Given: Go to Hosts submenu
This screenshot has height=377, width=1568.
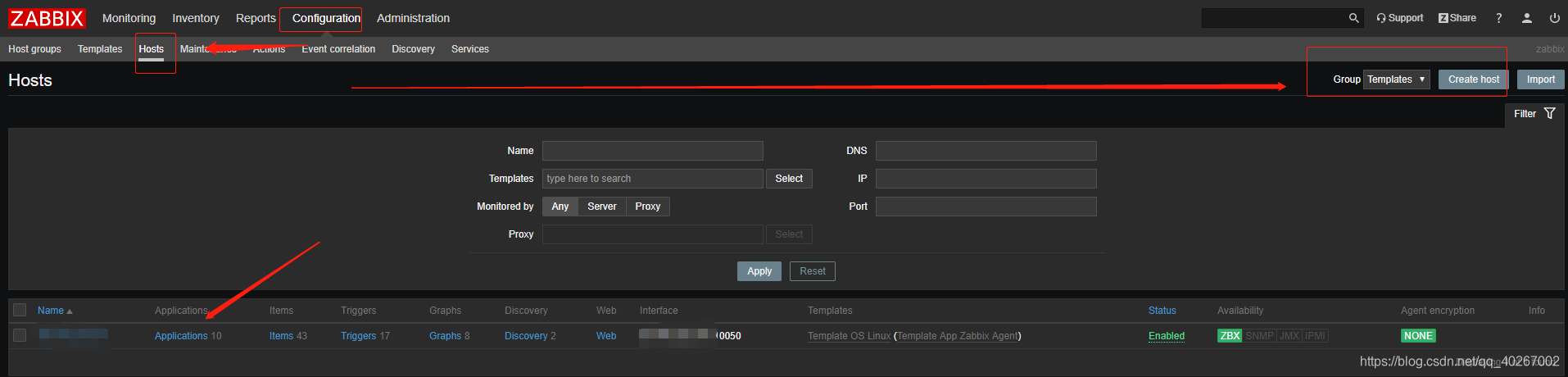Looking at the screenshot, I should point(152,49).
